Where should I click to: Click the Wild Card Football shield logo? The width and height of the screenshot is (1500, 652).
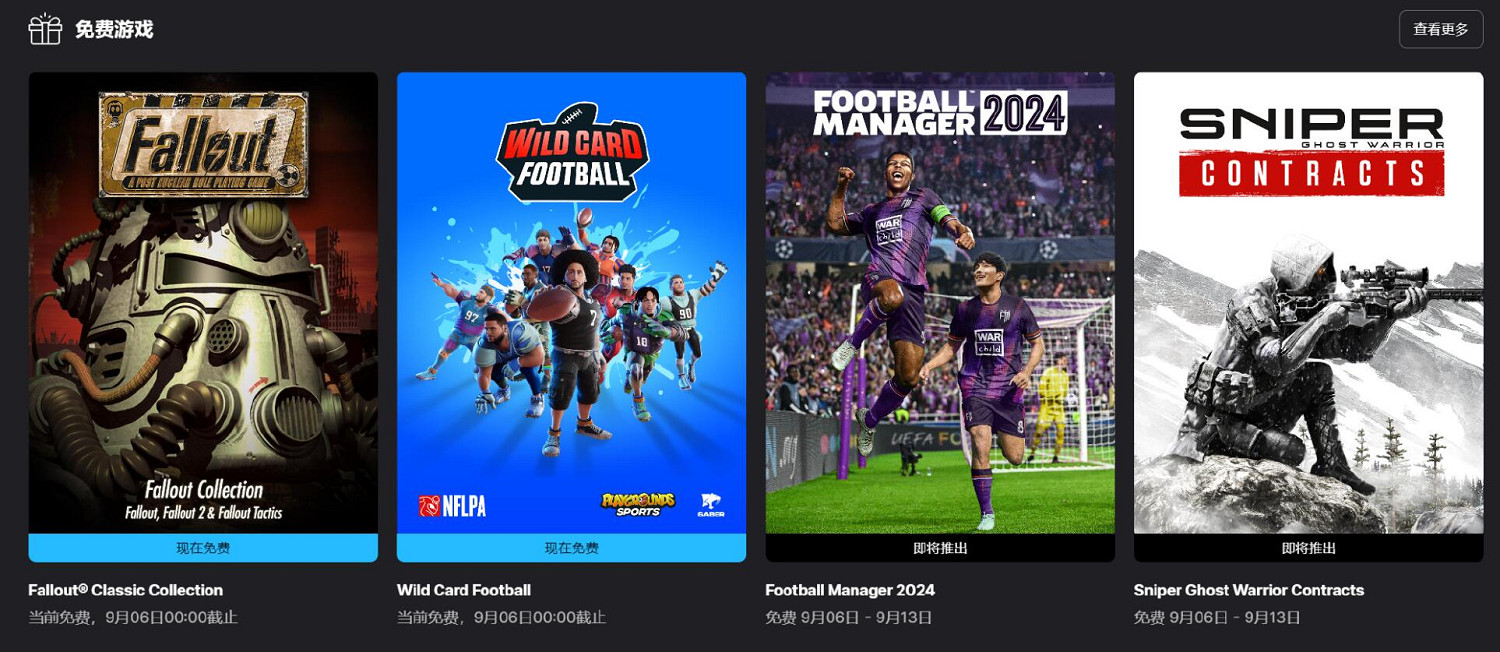tap(572, 151)
